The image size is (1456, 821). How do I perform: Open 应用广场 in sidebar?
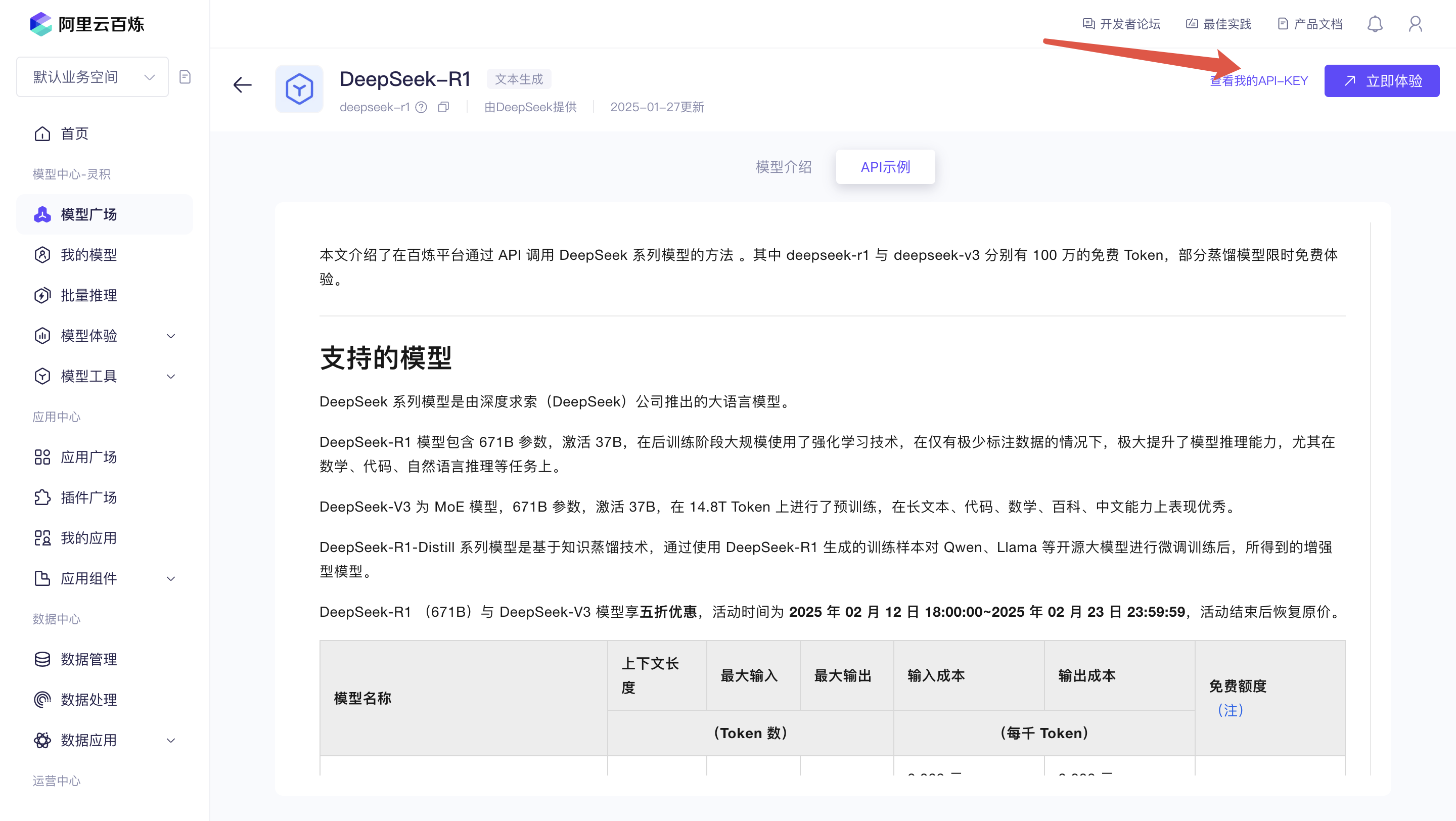pyautogui.click(x=89, y=457)
